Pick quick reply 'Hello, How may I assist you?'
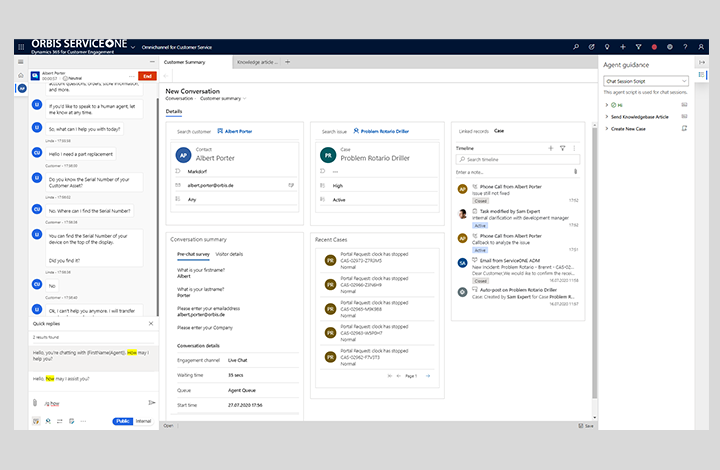The height and width of the screenshot is (470, 720). click(94, 379)
